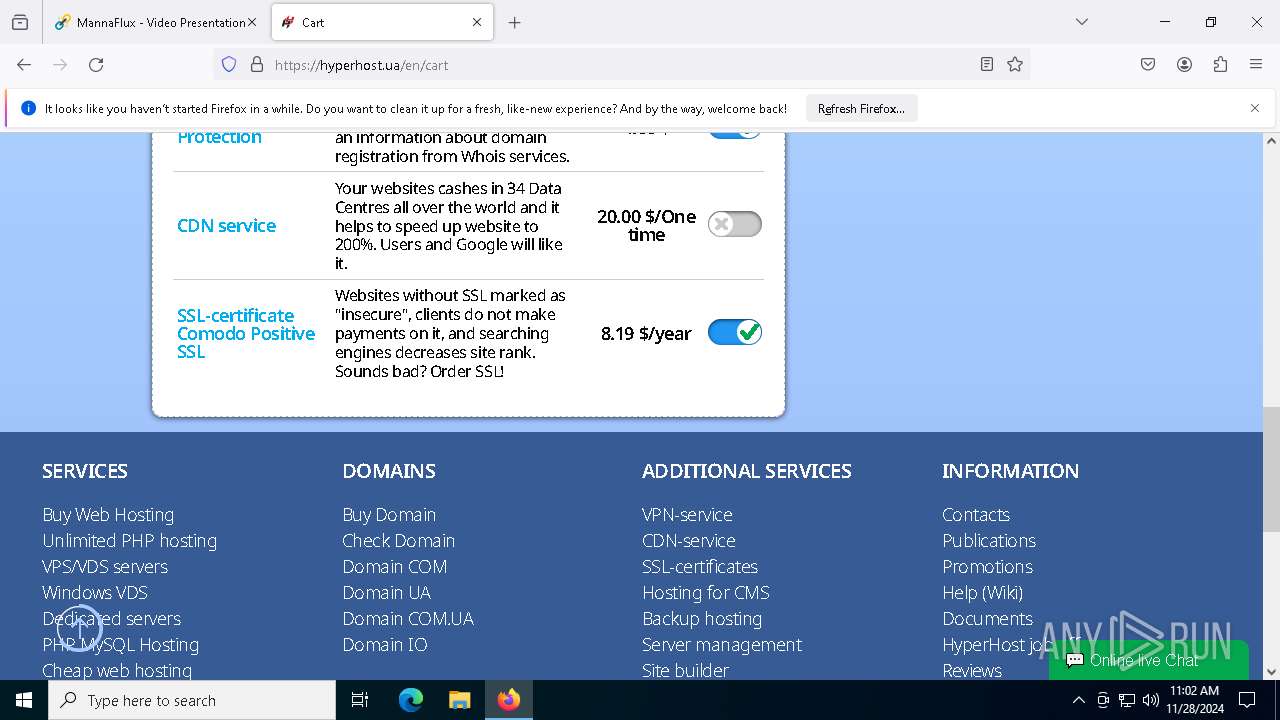Open Firefox account icon

(x=1184, y=65)
